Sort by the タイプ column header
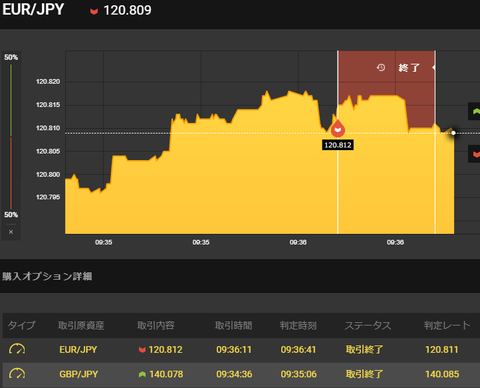Screen dimensions: 480x388 pyautogui.click(x=21, y=325)
